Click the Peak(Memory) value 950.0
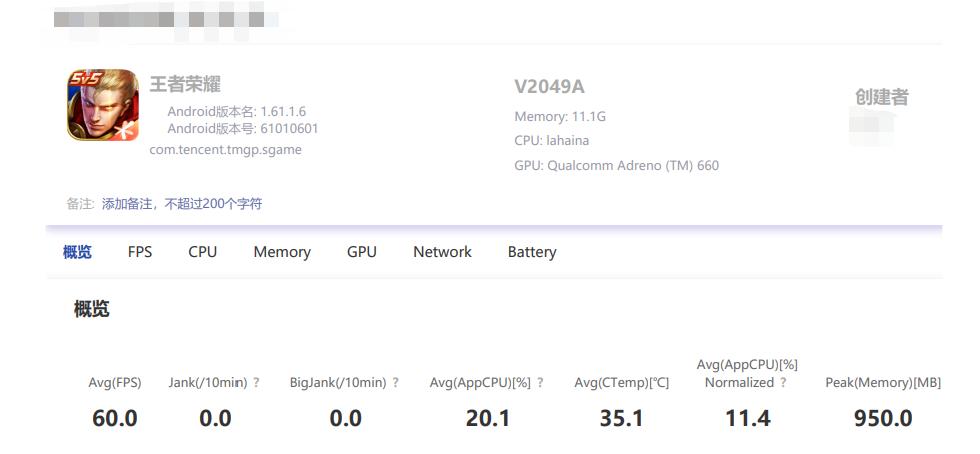 (x=883, y=418)
